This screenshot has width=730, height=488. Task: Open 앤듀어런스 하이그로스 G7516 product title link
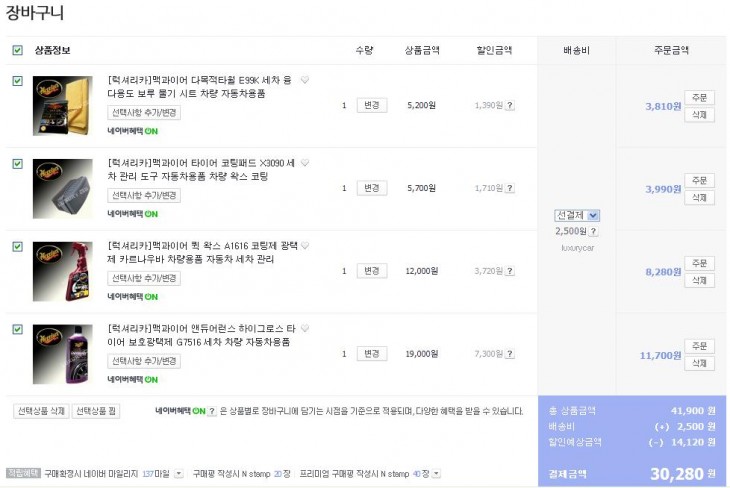pyautogui.click(x=202, y=335)
